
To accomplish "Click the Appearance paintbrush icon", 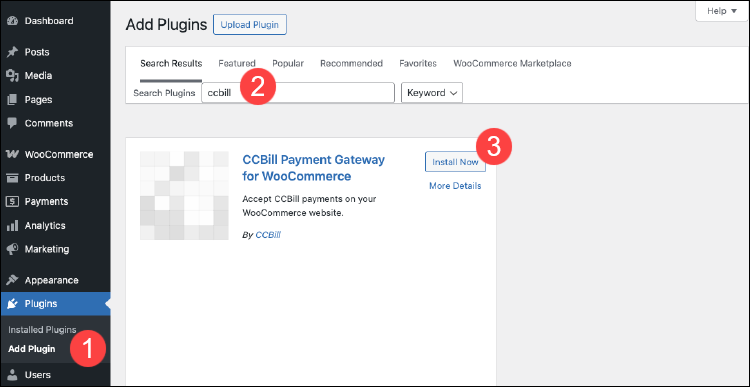I will tap(12, 280).
